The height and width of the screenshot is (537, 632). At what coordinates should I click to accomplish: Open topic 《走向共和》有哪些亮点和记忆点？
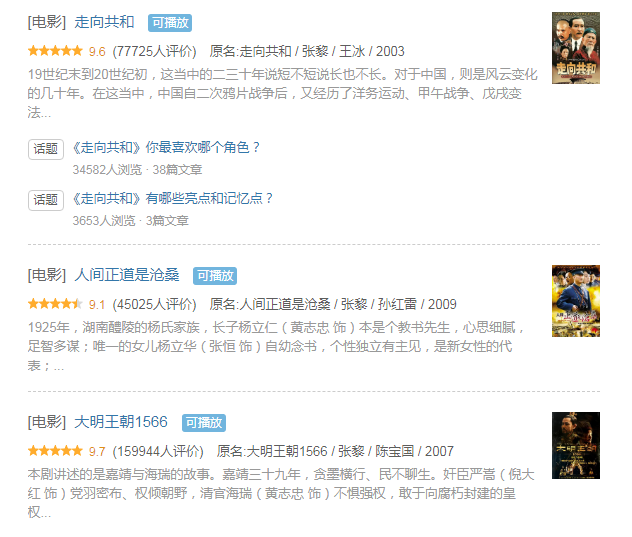point(173,198)
